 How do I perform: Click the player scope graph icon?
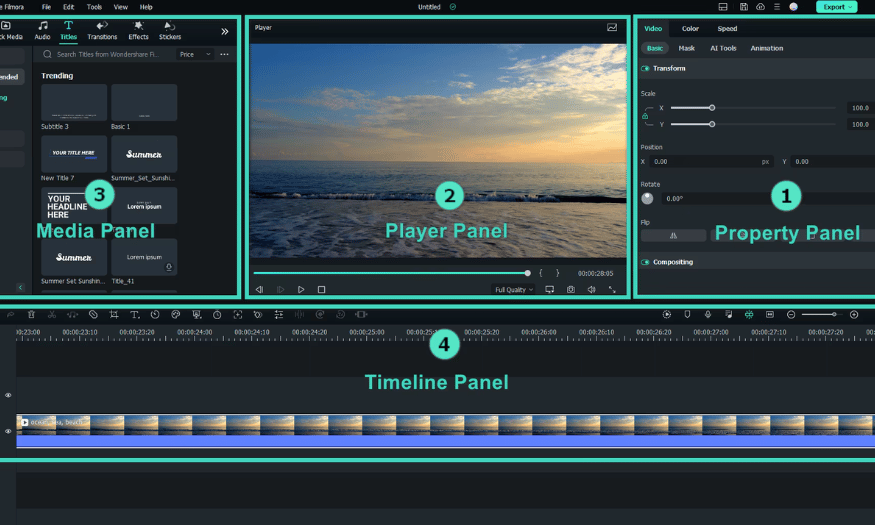[612, 27]
